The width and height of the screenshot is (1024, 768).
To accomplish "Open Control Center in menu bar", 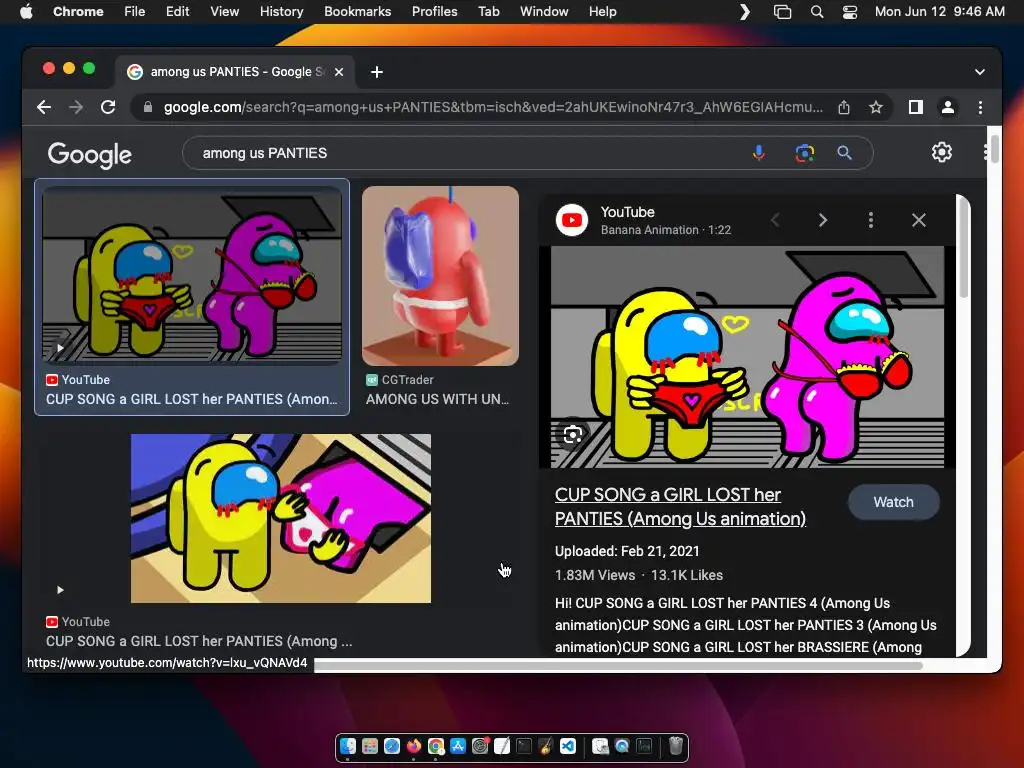I will point(850,11).
